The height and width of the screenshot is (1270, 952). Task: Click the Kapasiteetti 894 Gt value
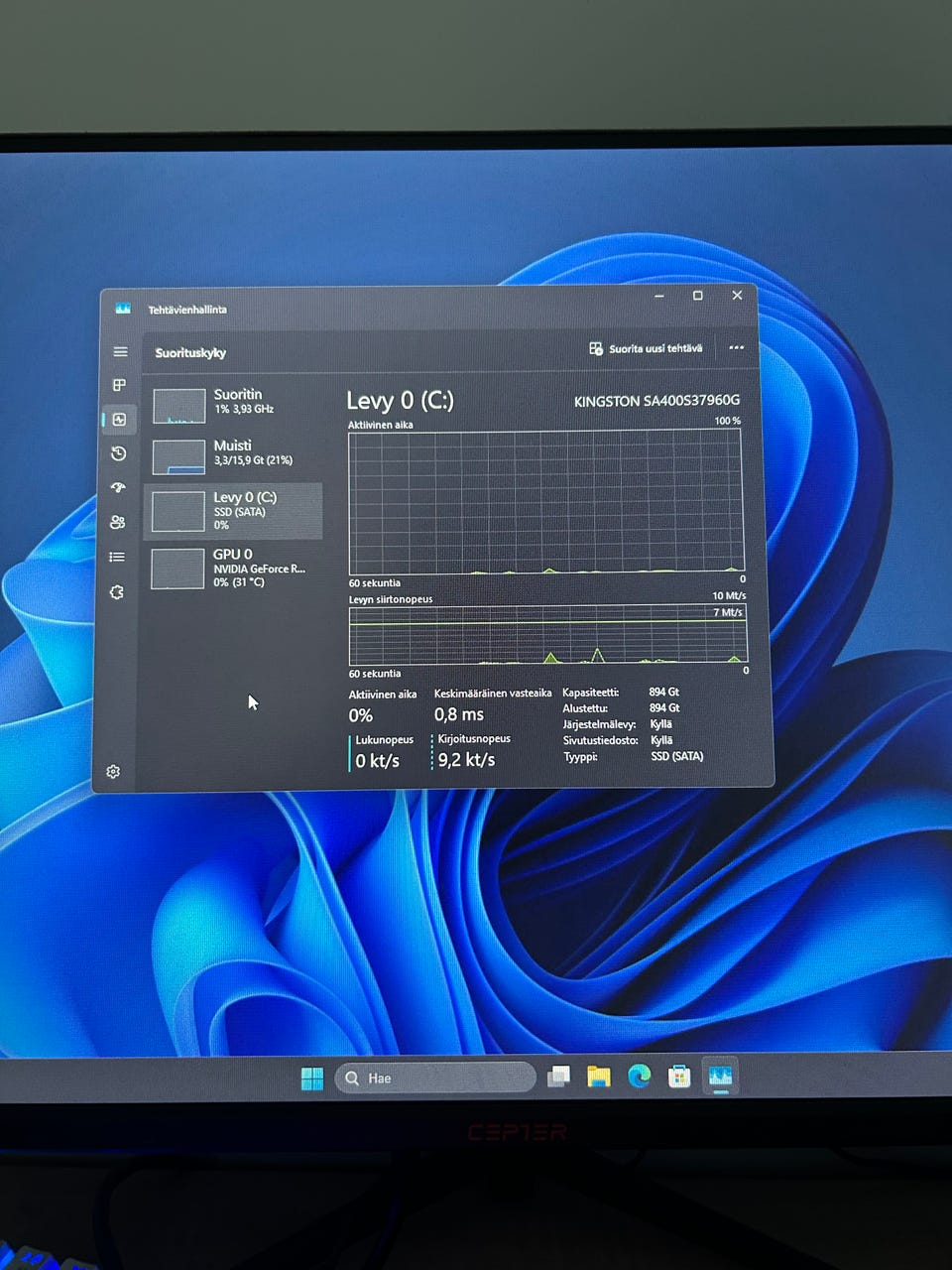[664, 693]
